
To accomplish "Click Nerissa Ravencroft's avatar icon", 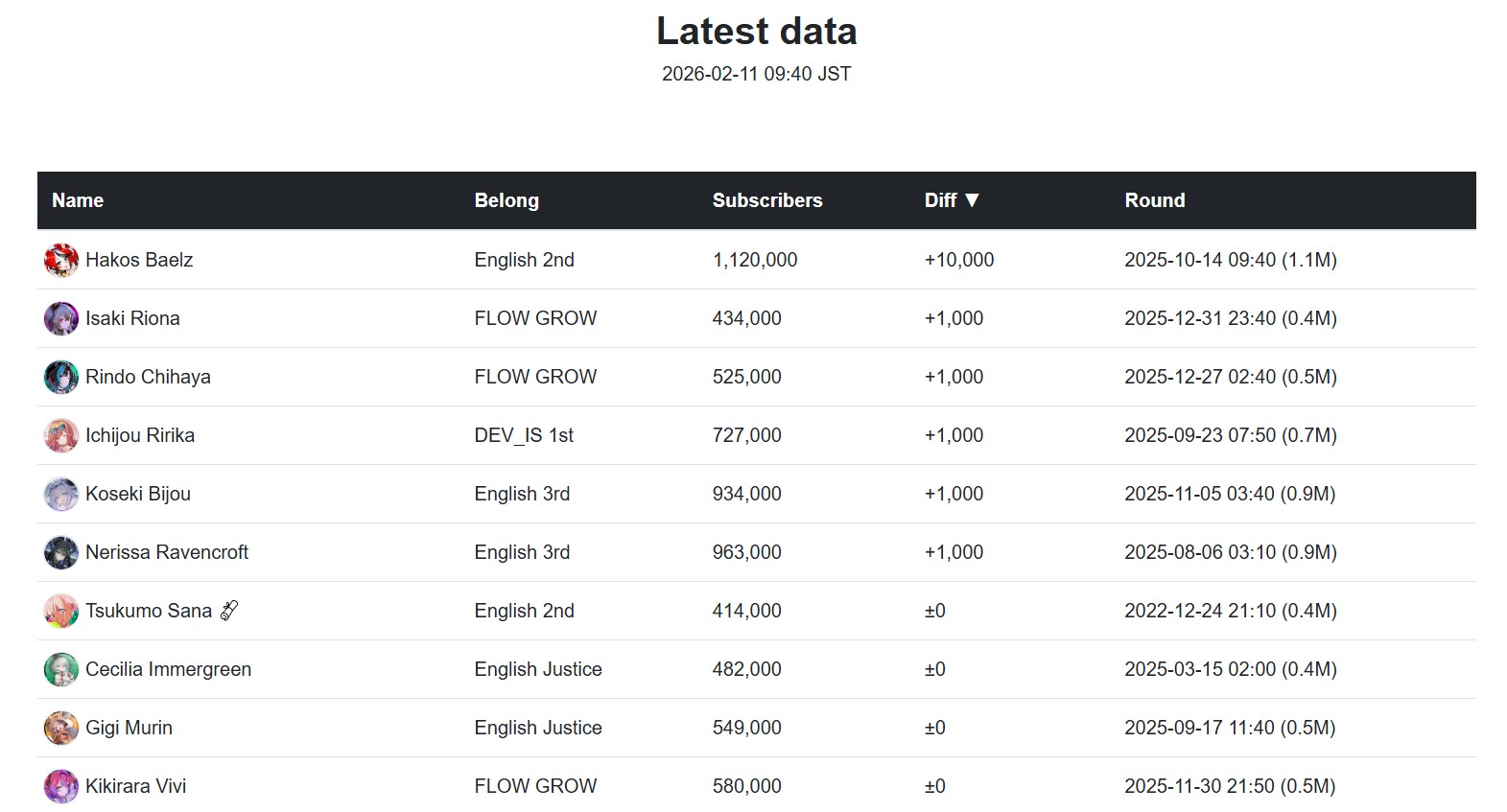I will tap(61, 552).
